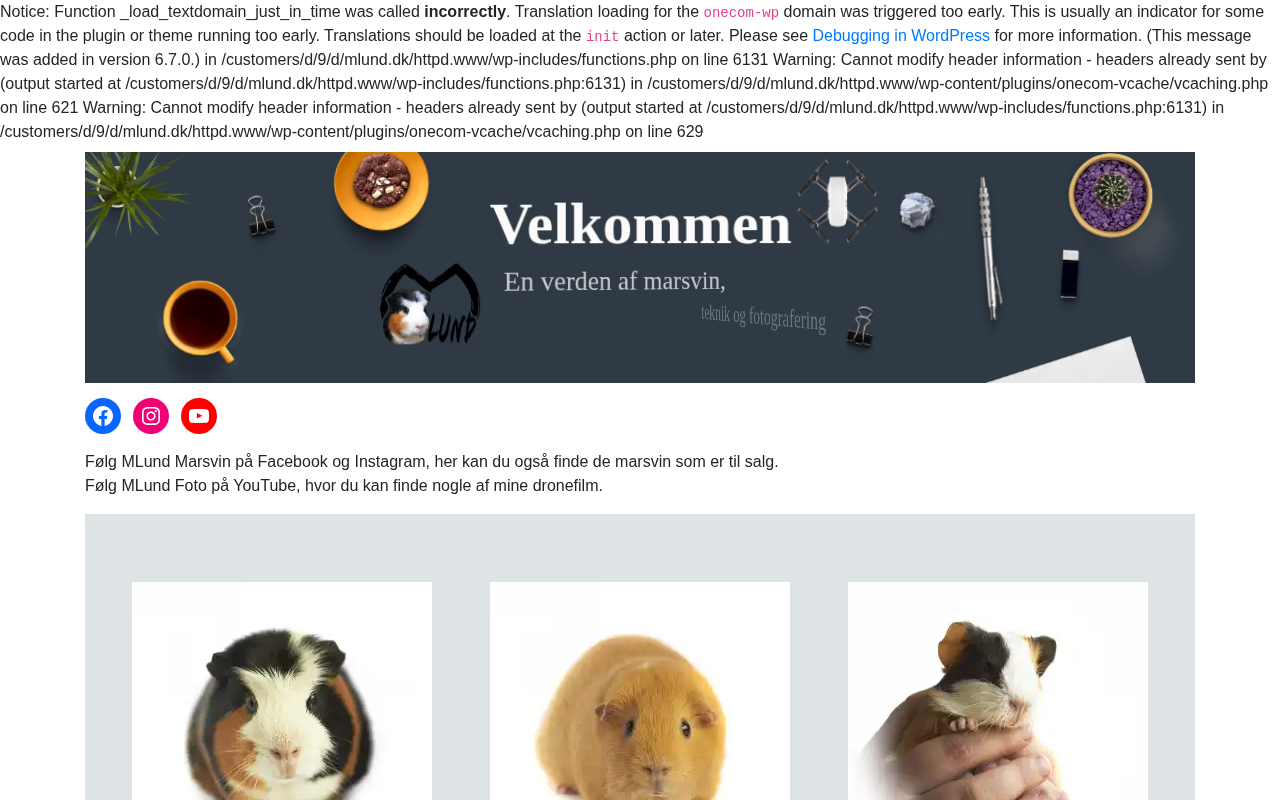This screenshot has width=1280, height=800.
Task: Open the YouTube social icon
Action: (x=199, y=416)
